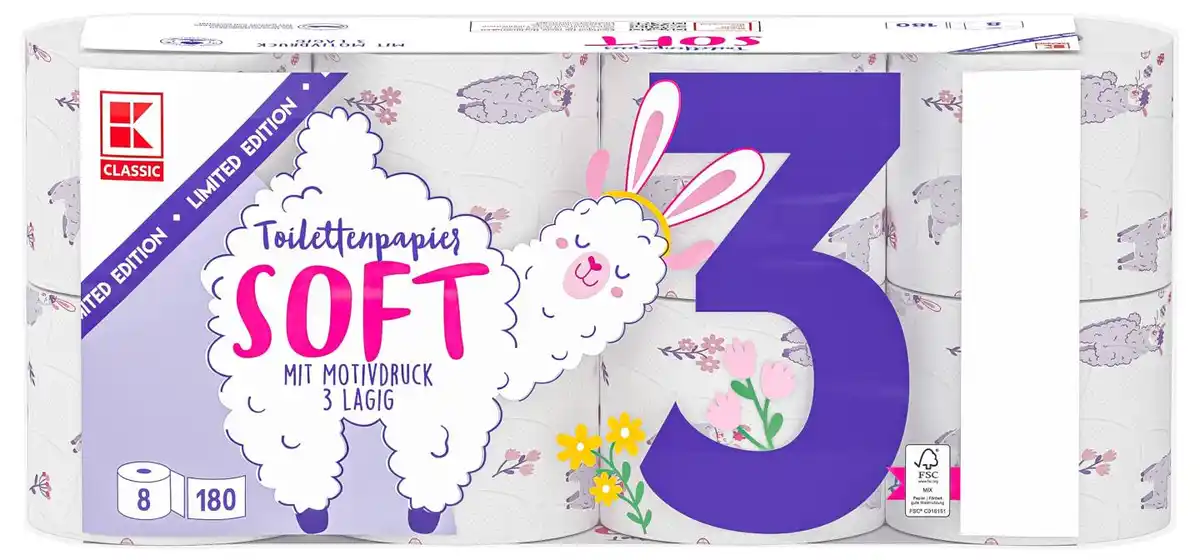Click the pink SOFT headline text
This screenshot has height=560, width=1200.
343,299
